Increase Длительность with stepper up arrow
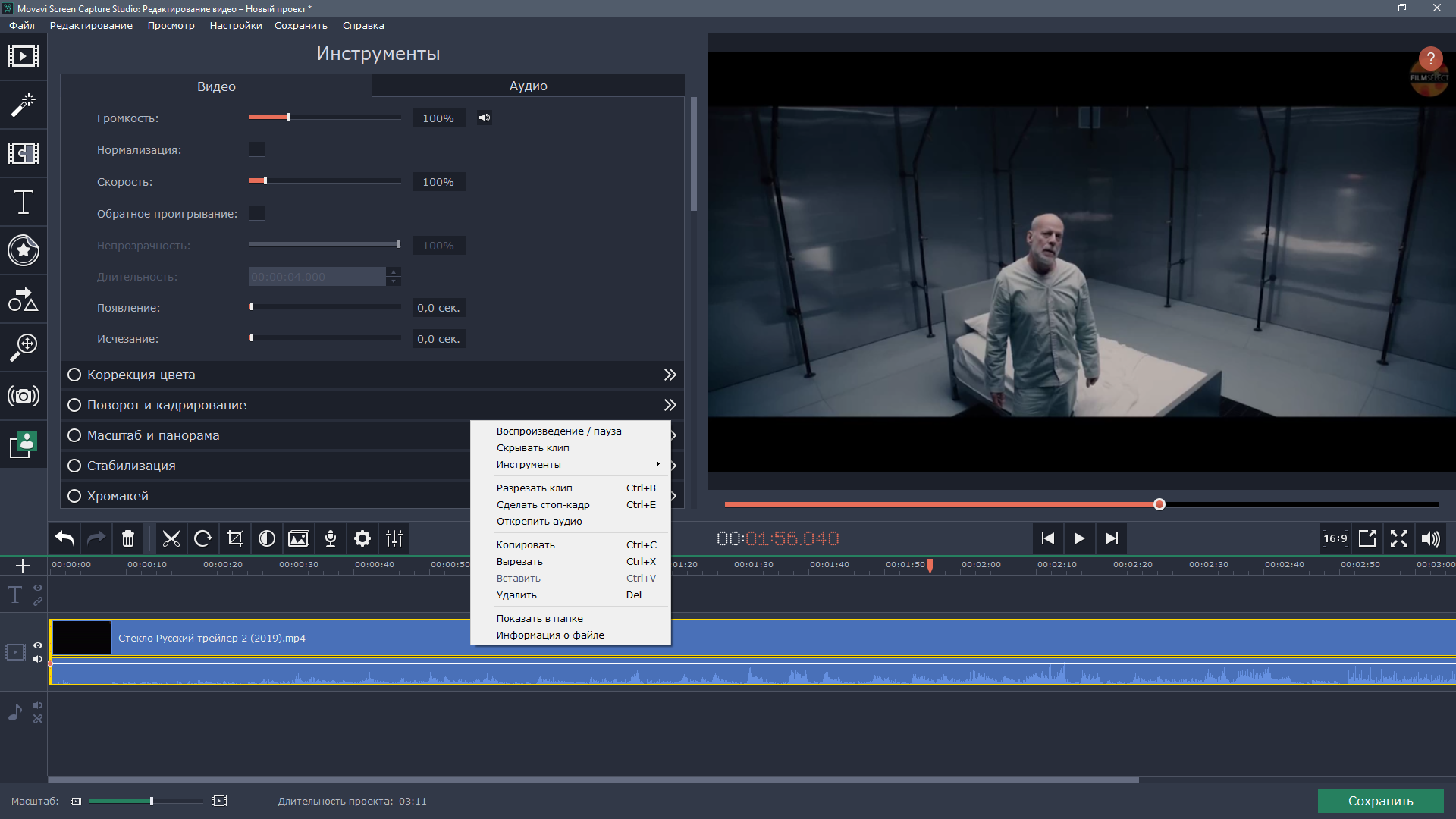 coord(394,272)
